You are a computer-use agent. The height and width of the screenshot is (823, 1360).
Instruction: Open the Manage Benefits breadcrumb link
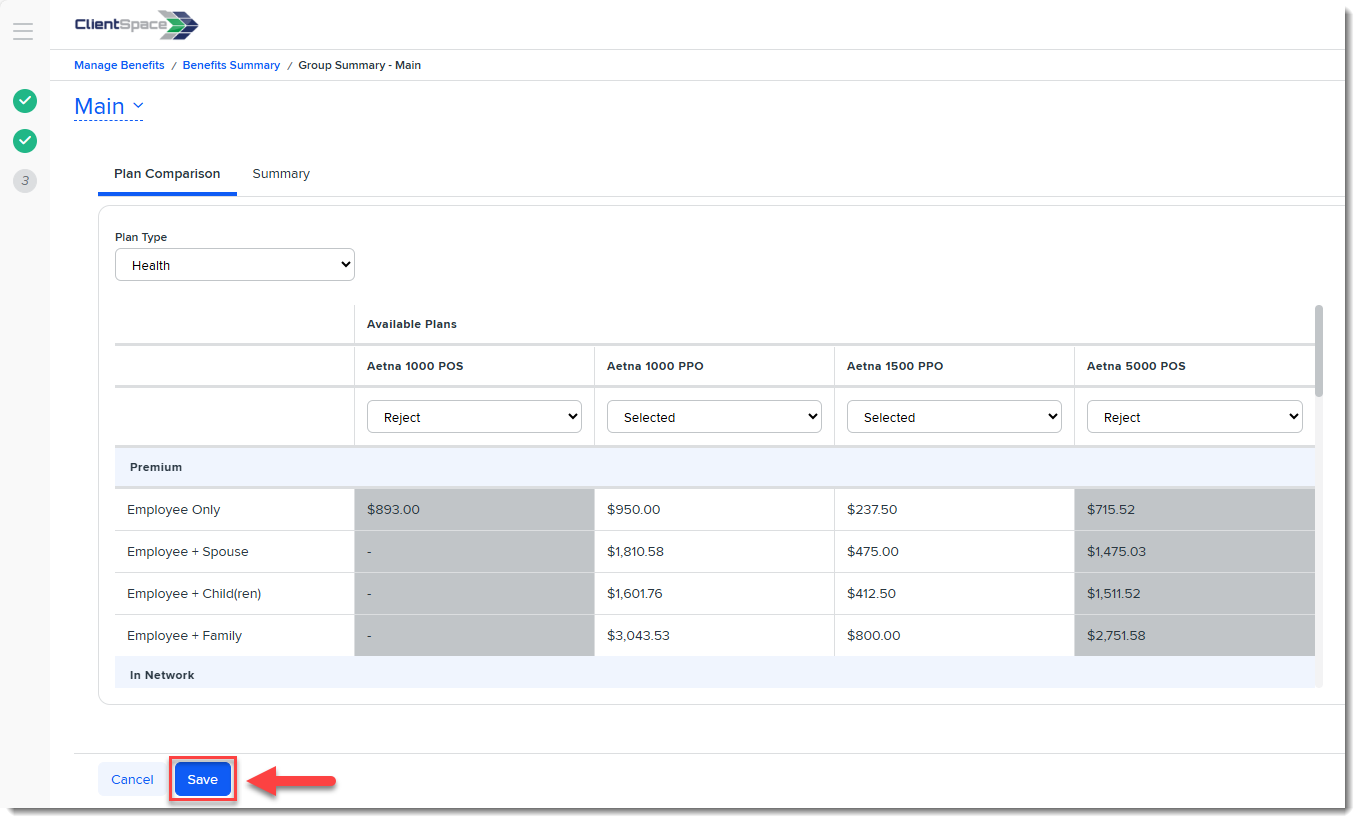(119, 65)
